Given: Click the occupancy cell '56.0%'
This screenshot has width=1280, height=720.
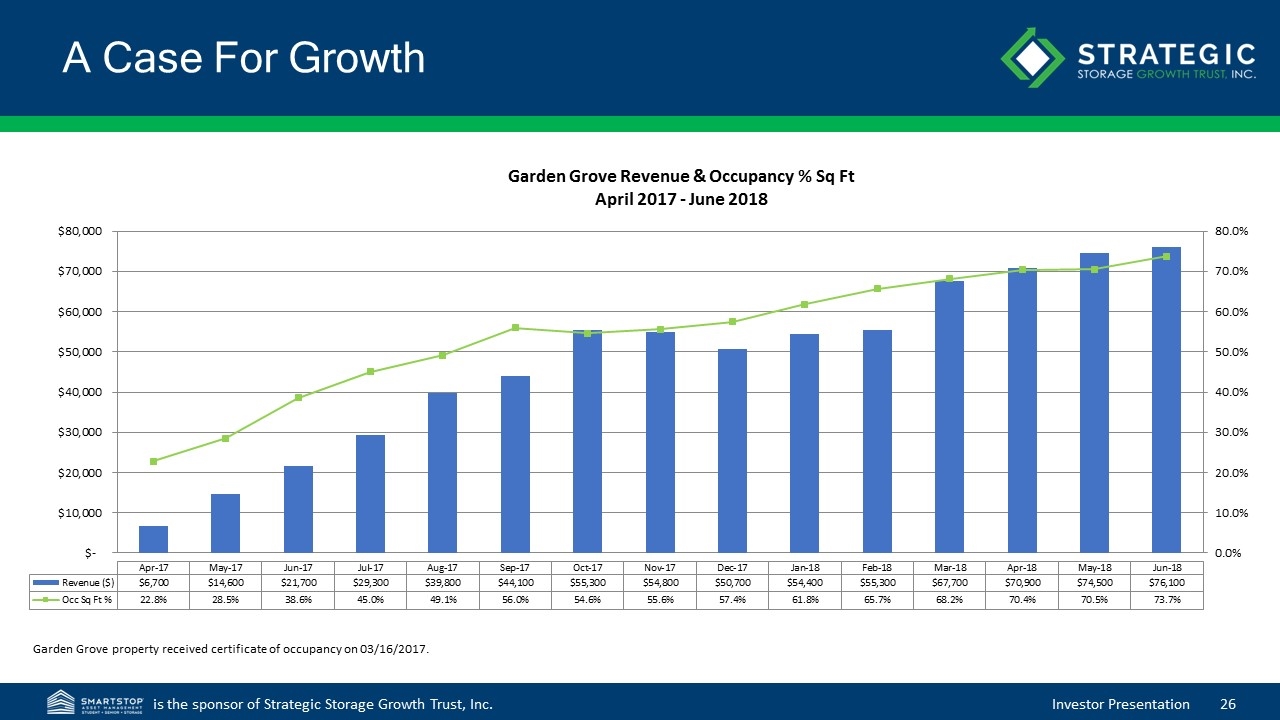Looking at the screenshot, I should pyautogui.click(x=515, y=600).
